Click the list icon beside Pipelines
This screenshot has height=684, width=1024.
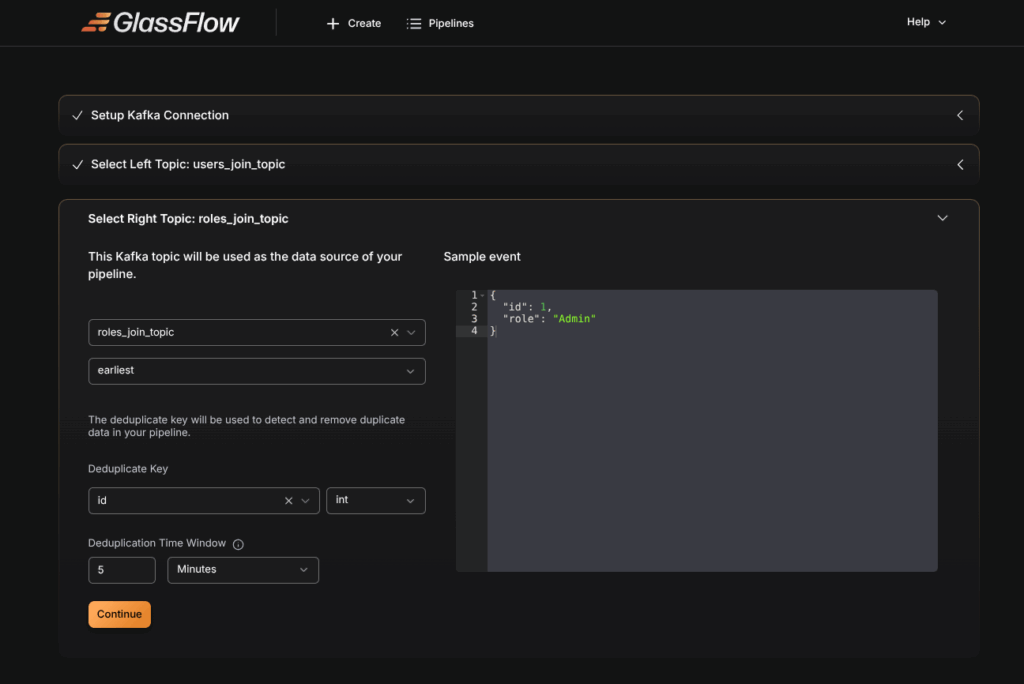414,23
